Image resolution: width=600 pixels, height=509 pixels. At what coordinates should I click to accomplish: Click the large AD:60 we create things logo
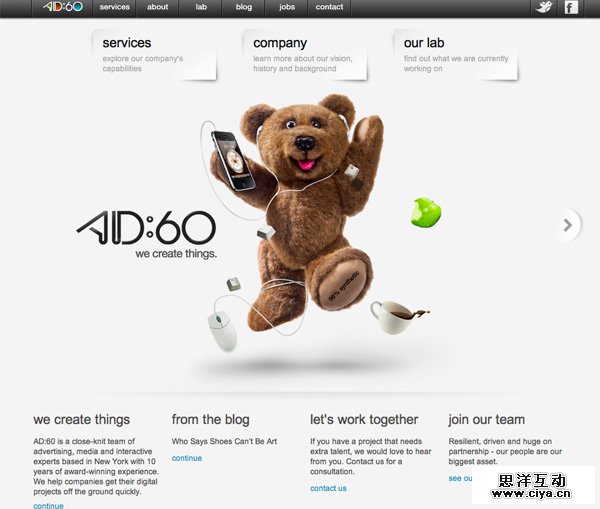coord(147,234)
